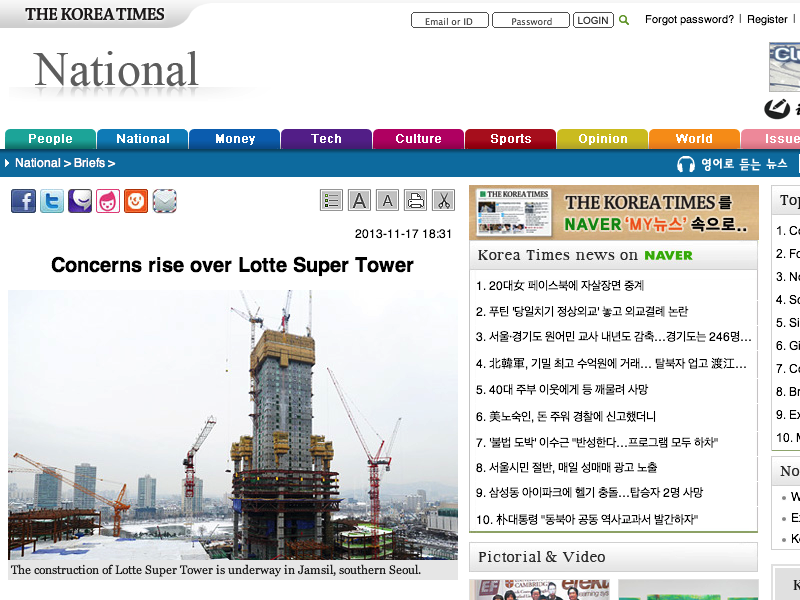Screen dimensions: 800x600
Task: Open the Money navigation tab
Action: click(235, 139)
